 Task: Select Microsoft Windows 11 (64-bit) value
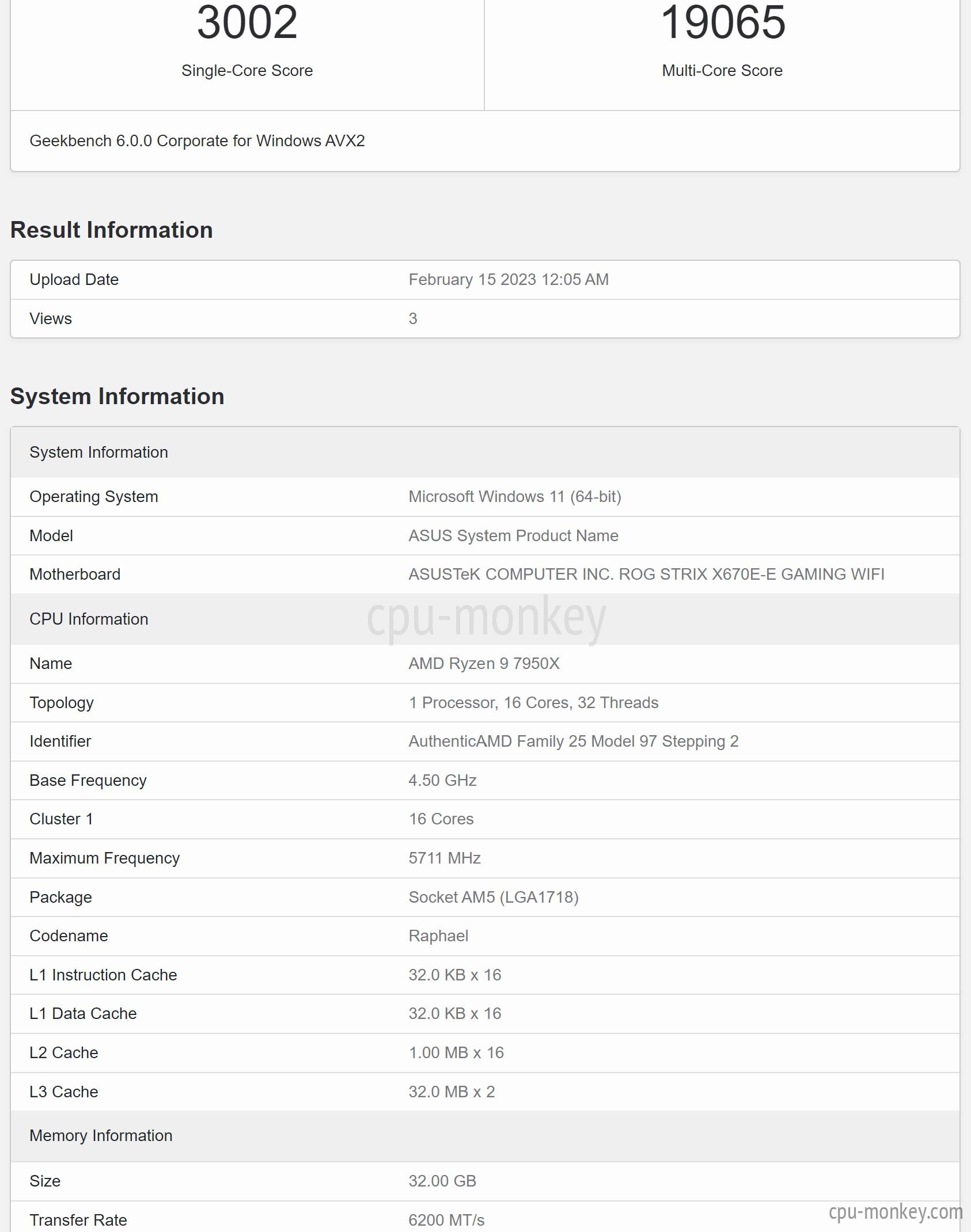pyautogui.click(x=515, y=497)
